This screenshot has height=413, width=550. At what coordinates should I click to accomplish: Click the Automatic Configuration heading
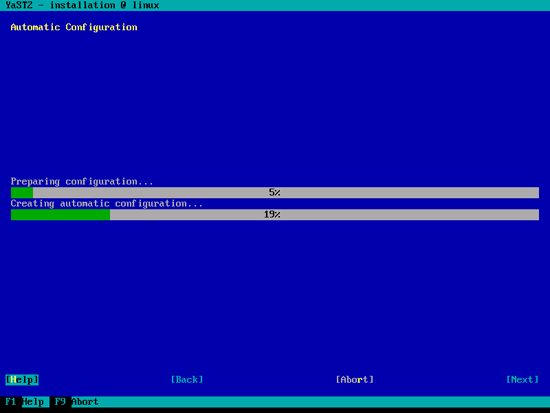pos(74,27)
